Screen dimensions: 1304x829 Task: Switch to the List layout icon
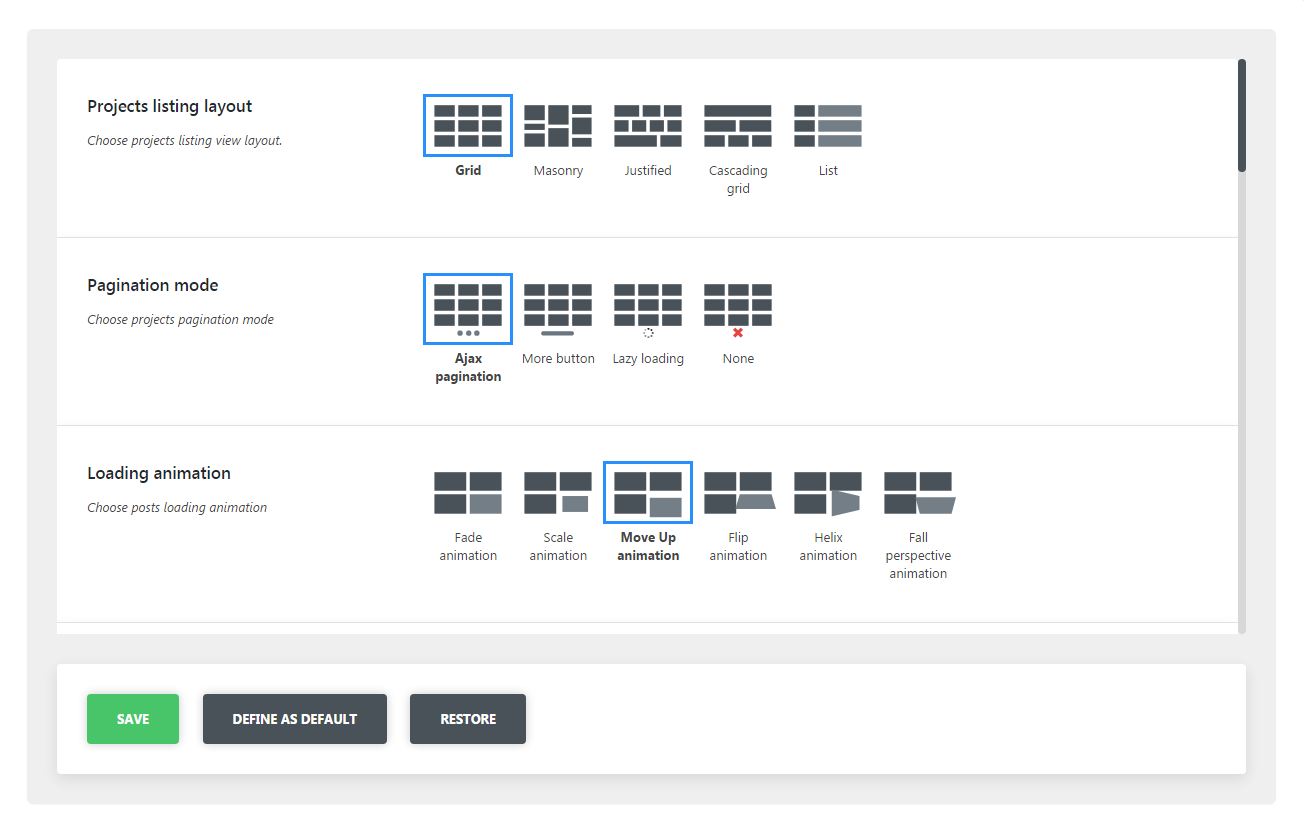[828, 126]
